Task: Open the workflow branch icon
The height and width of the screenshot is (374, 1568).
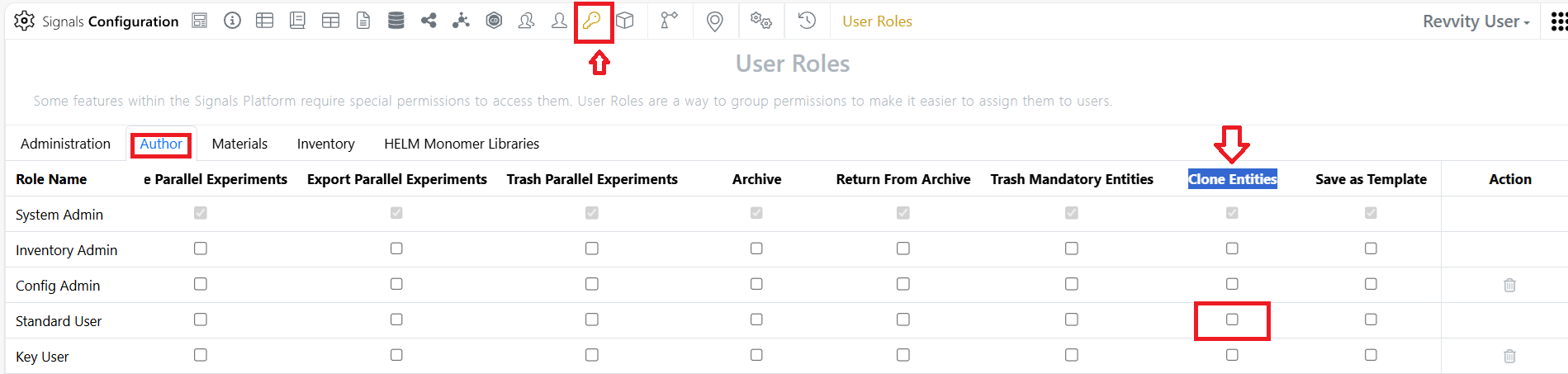Action: click(669, 21)
